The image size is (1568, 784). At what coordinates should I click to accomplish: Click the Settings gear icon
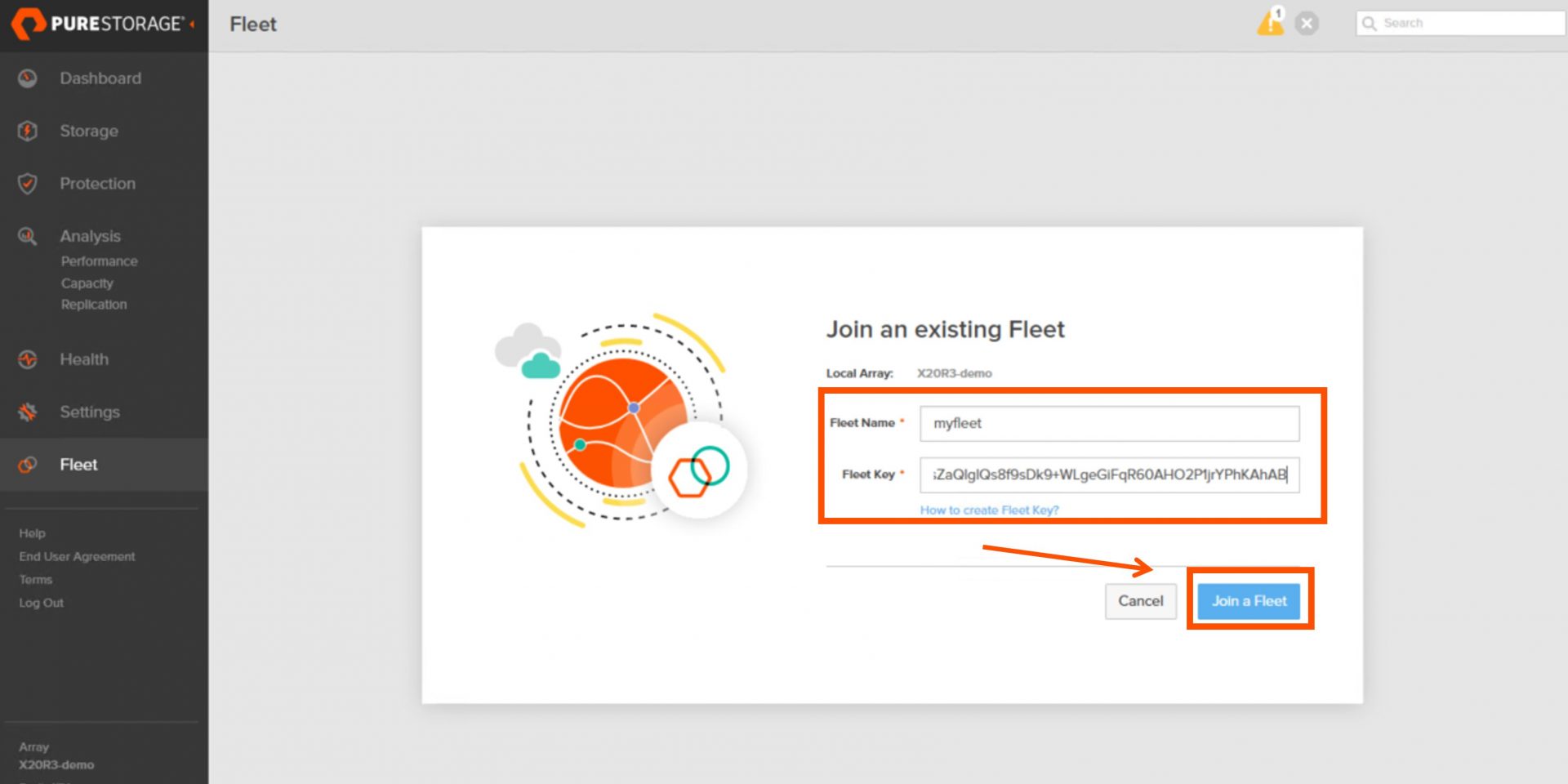pos(28,412)
